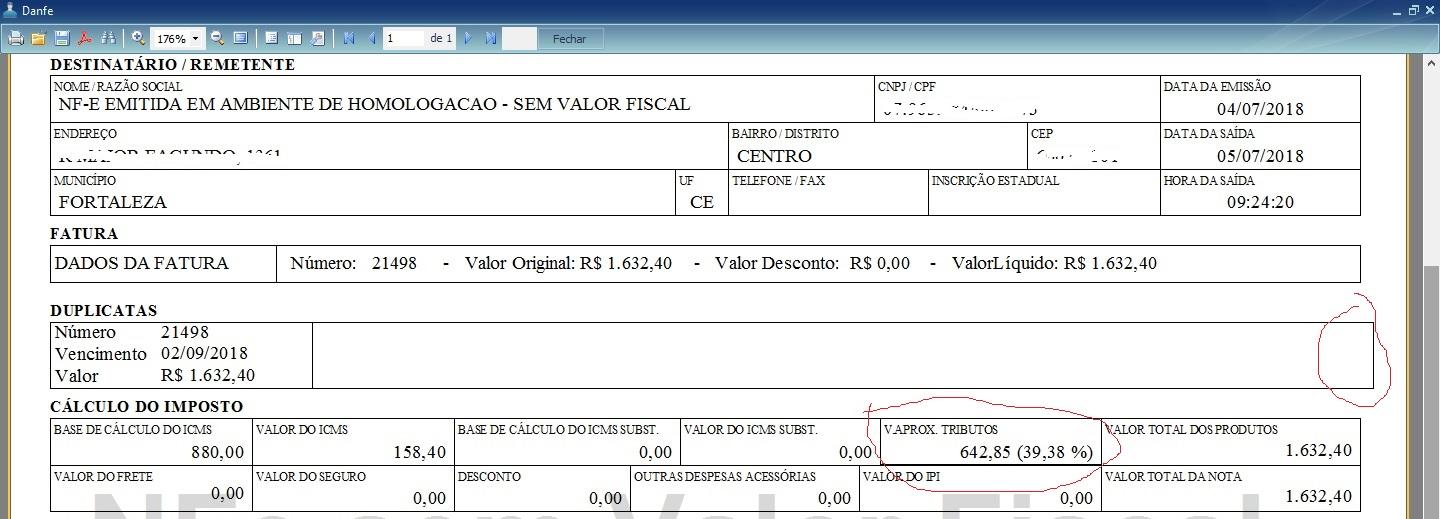
Task: Show the report outline icon
Action: tap(271, 38)
